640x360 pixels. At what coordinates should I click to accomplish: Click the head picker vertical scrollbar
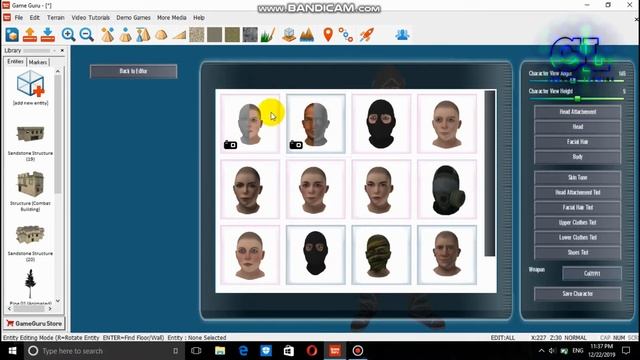tap(490, 173)
